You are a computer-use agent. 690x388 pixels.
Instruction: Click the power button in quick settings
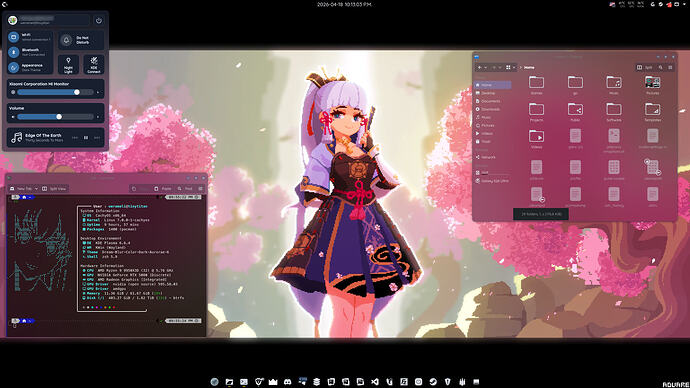pyautogui.click(x=99, y=21)
